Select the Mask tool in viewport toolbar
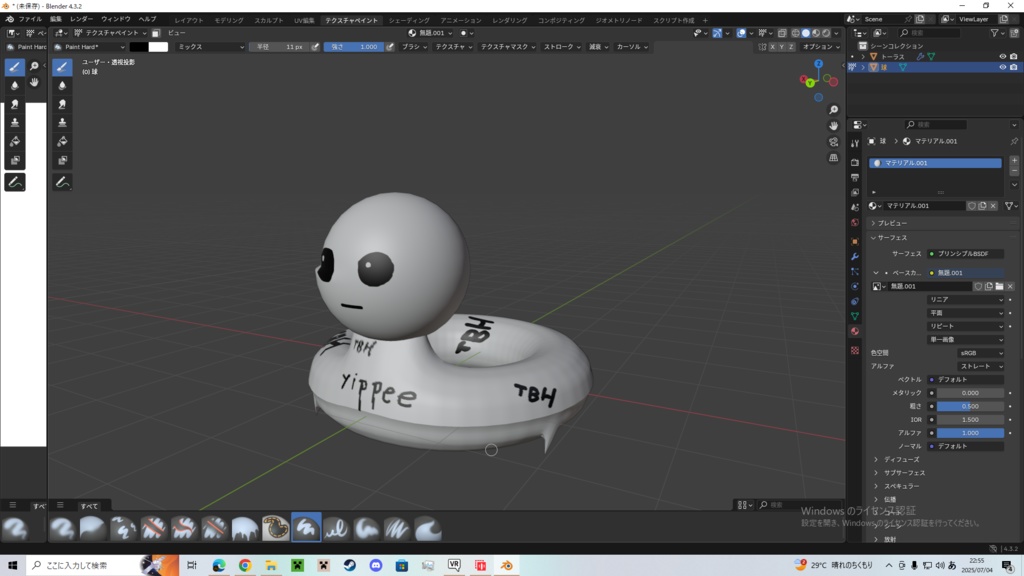The height and width of the screenshot is (576, 1024). 62,161
